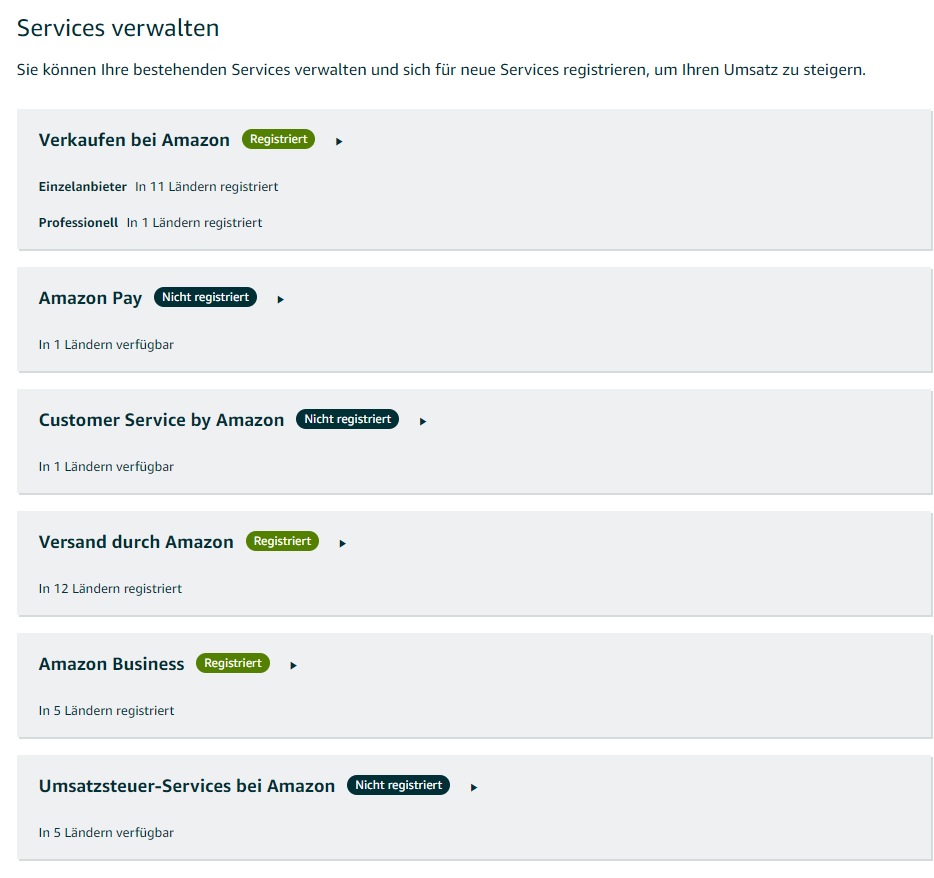This screenshot has width=934, height=878.
Task: Click the 'In 1 Ländern registriert' text
Action: click(x=194, y=222)
